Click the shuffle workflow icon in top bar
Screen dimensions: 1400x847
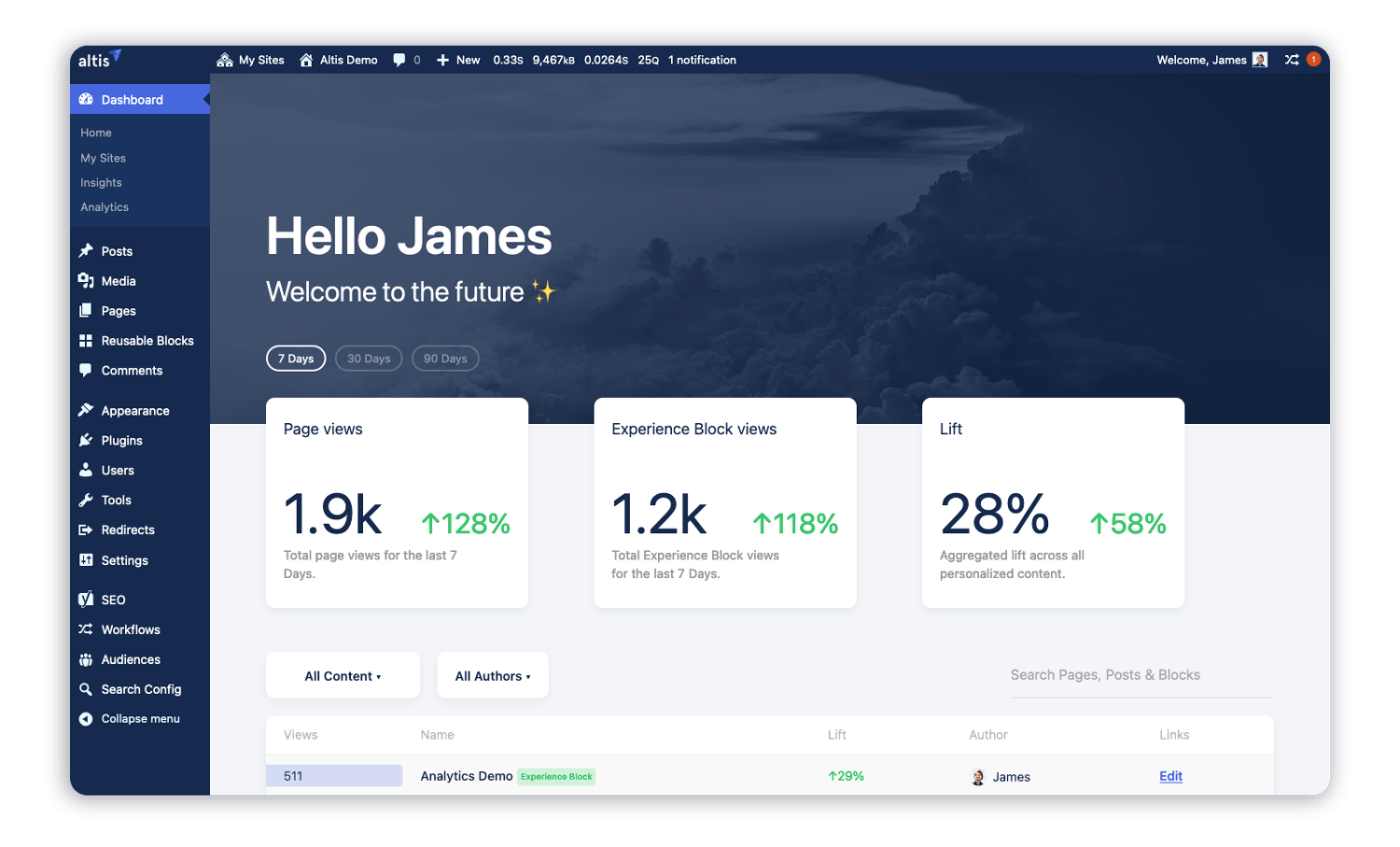coord(1292,60)
